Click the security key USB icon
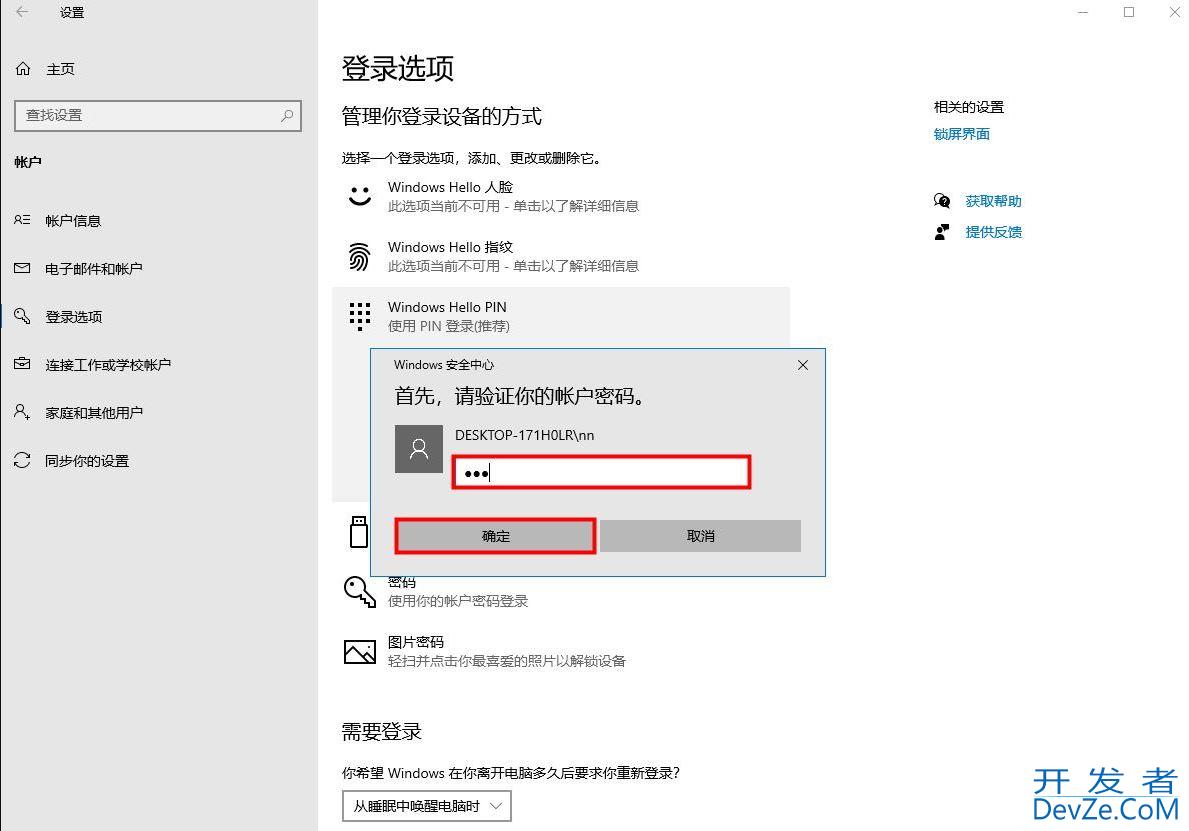Viewport: 1189px width, 831px height. click(x=359, y=532)
